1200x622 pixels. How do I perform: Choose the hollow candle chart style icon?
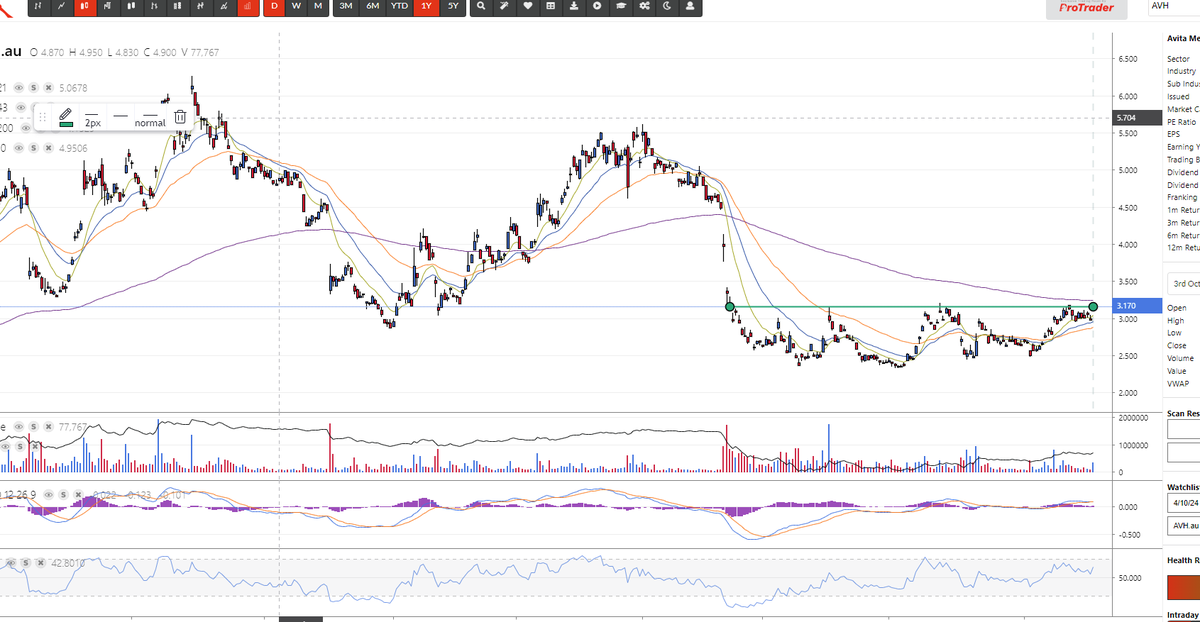[x=131, y=6]
